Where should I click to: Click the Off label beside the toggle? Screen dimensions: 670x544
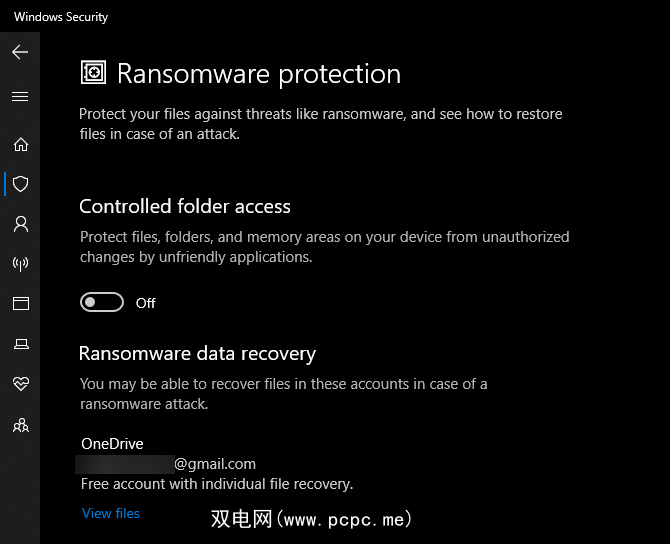pyautogui.click(x=146, y=303)
